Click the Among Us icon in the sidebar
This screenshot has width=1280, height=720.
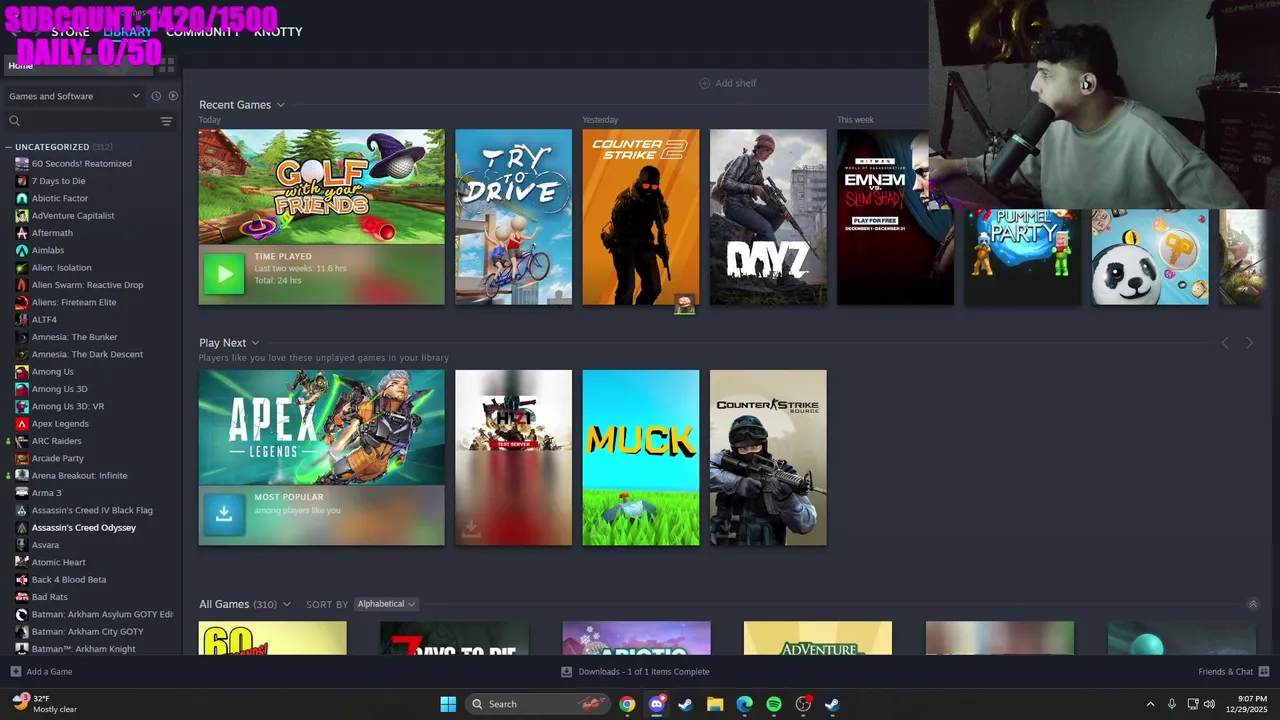click(22, 371)
